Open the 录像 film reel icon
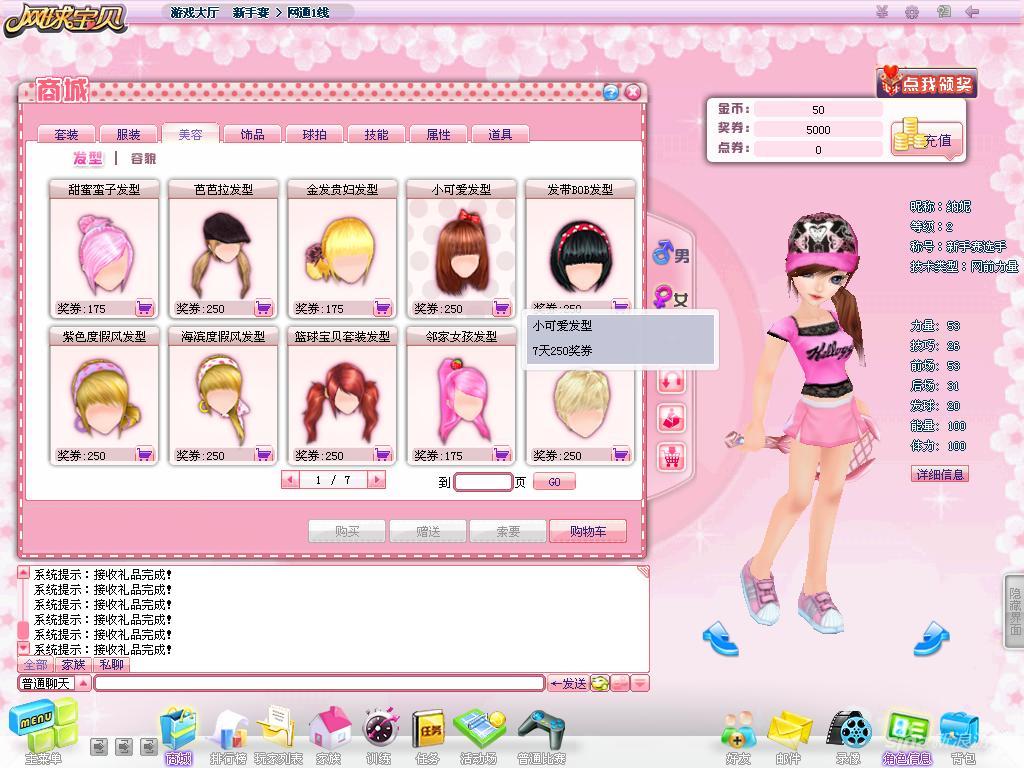 (848, 736)
